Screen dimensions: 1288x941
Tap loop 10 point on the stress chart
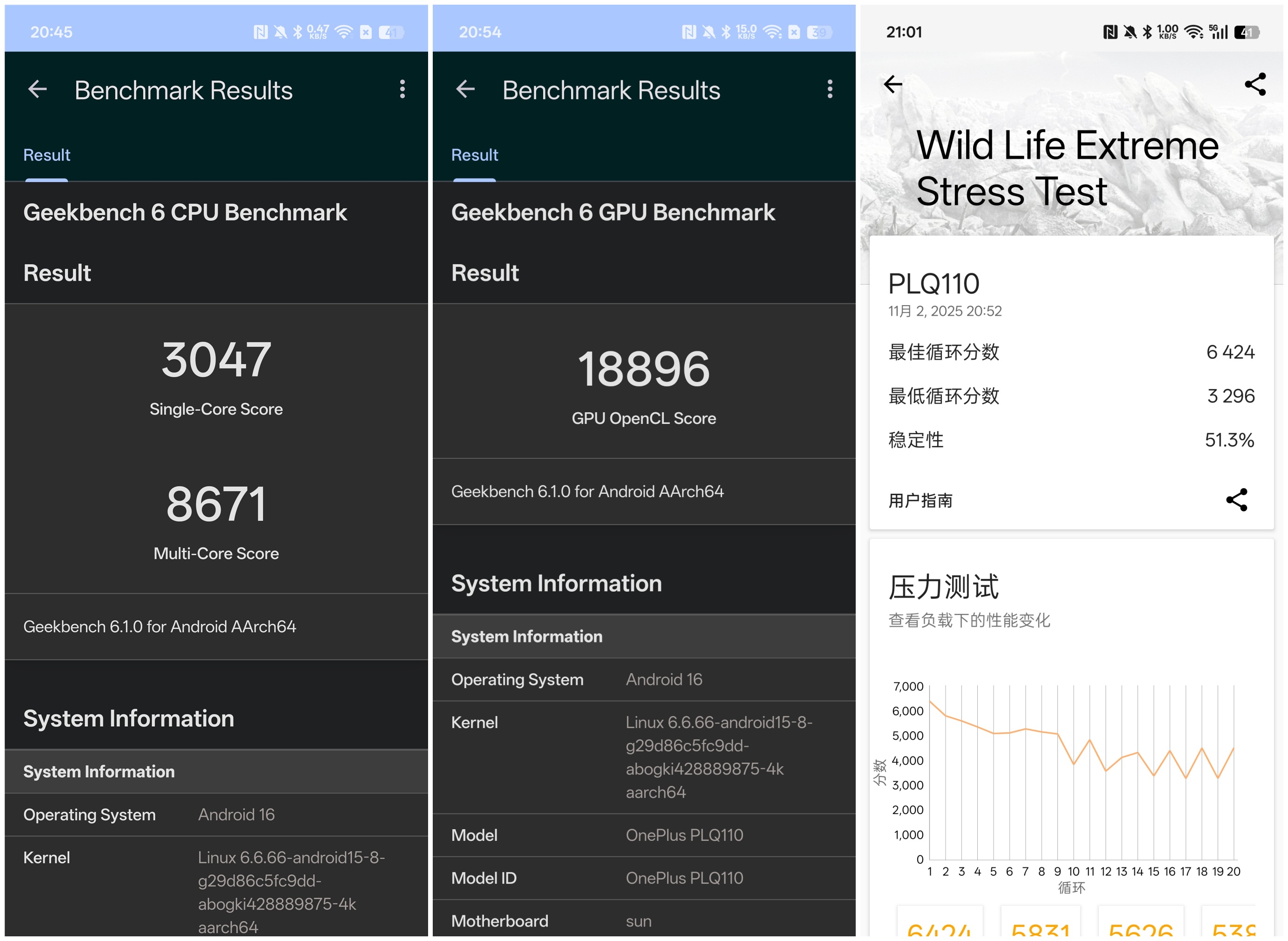(1074, 764)
